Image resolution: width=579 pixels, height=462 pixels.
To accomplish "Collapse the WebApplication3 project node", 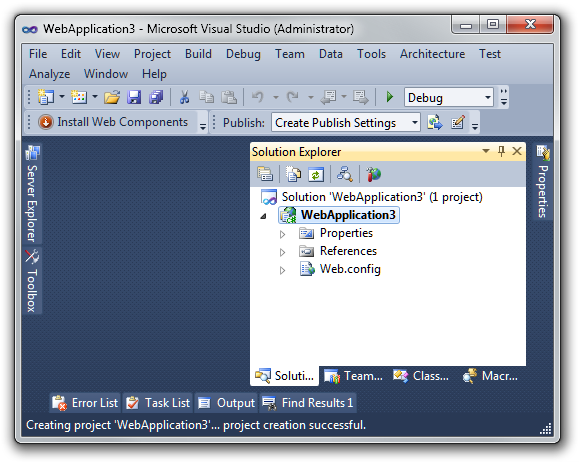I will click(x=263, y=216).
